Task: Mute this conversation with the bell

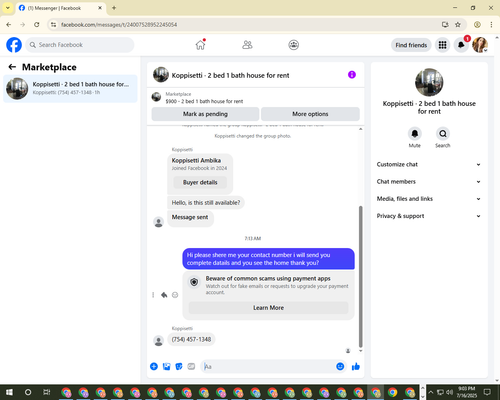Action: click(415, 134)
